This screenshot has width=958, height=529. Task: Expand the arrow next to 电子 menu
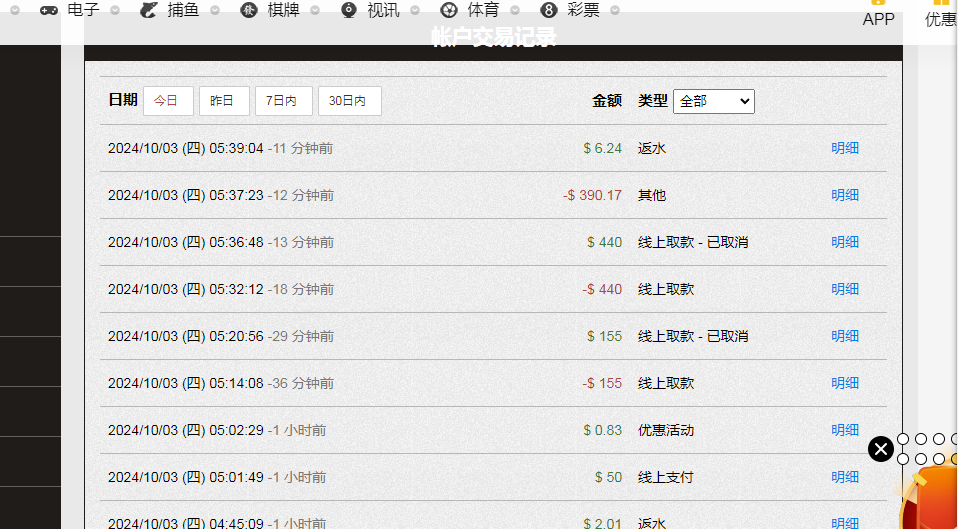pyautogui.click(x=115, y=10)
